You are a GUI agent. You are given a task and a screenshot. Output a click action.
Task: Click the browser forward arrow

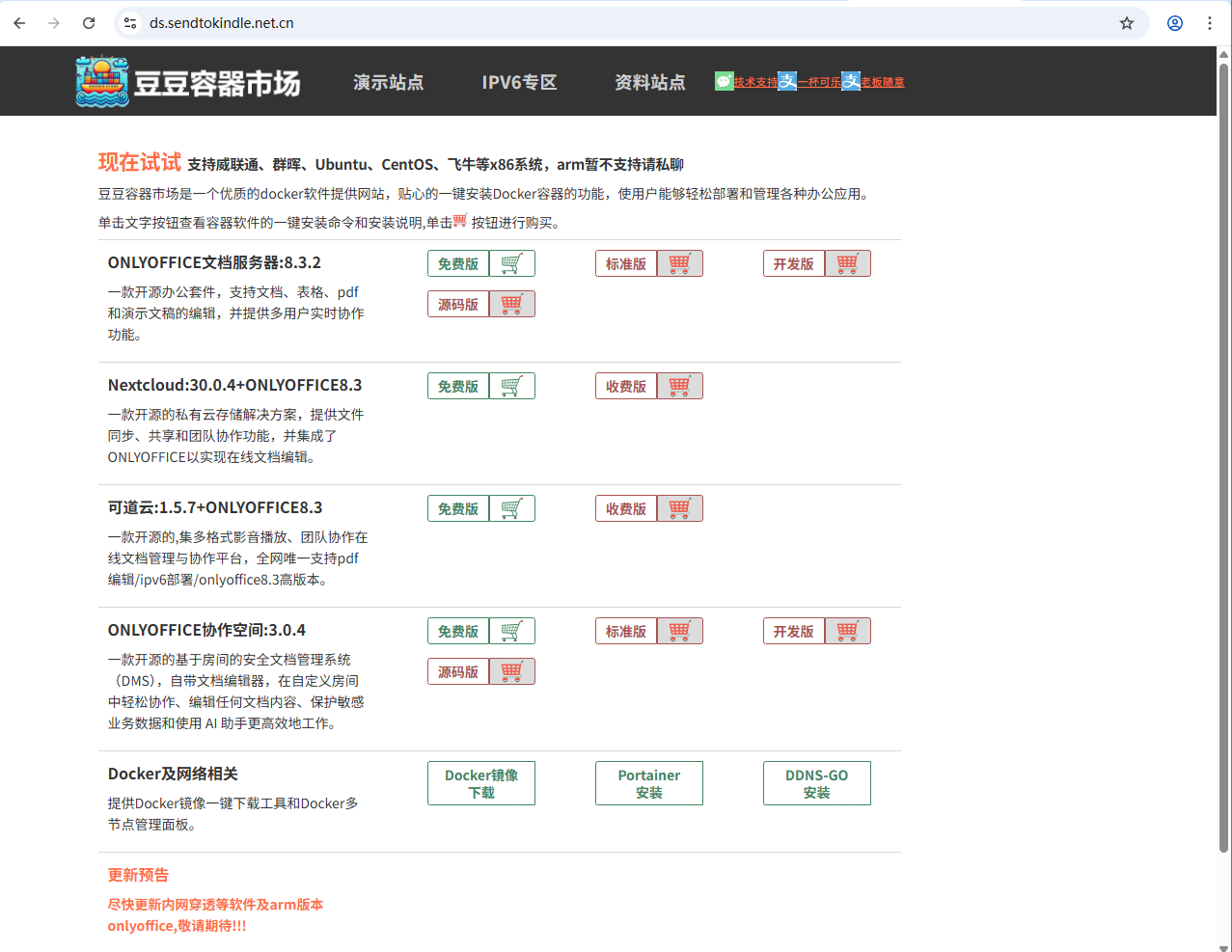tap(54, 23)
